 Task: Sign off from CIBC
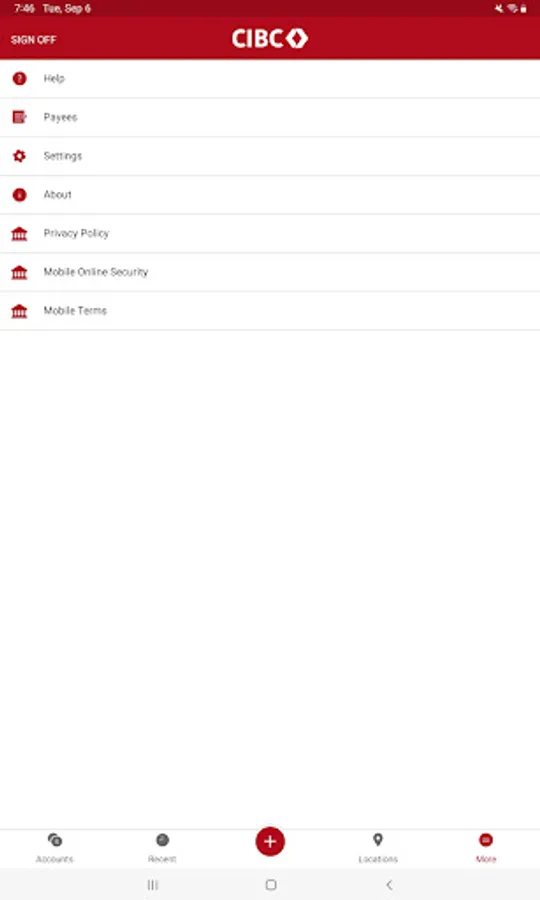click(x=33, y=40)
